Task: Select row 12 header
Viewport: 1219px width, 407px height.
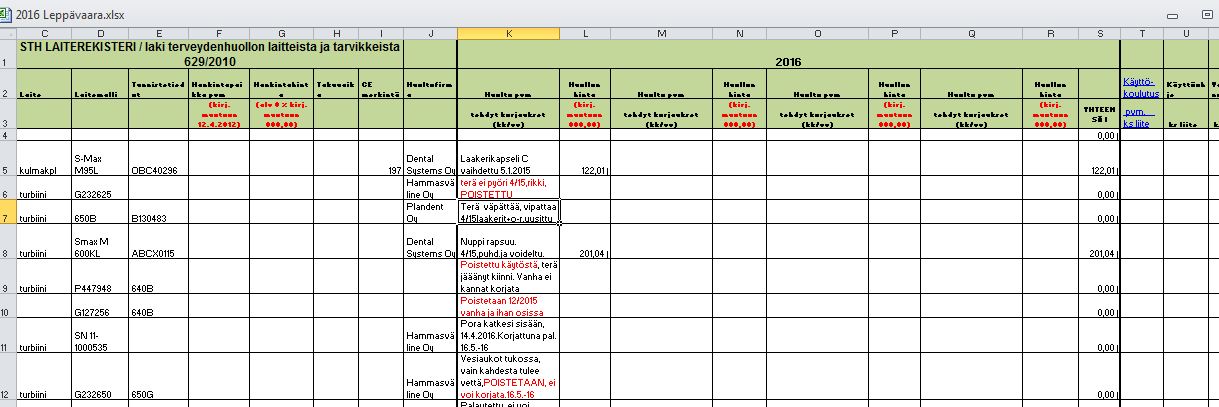Action: point(8,377)
